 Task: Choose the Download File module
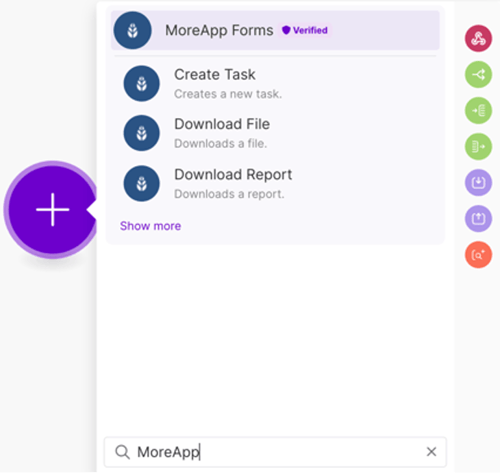pos(275,133)
